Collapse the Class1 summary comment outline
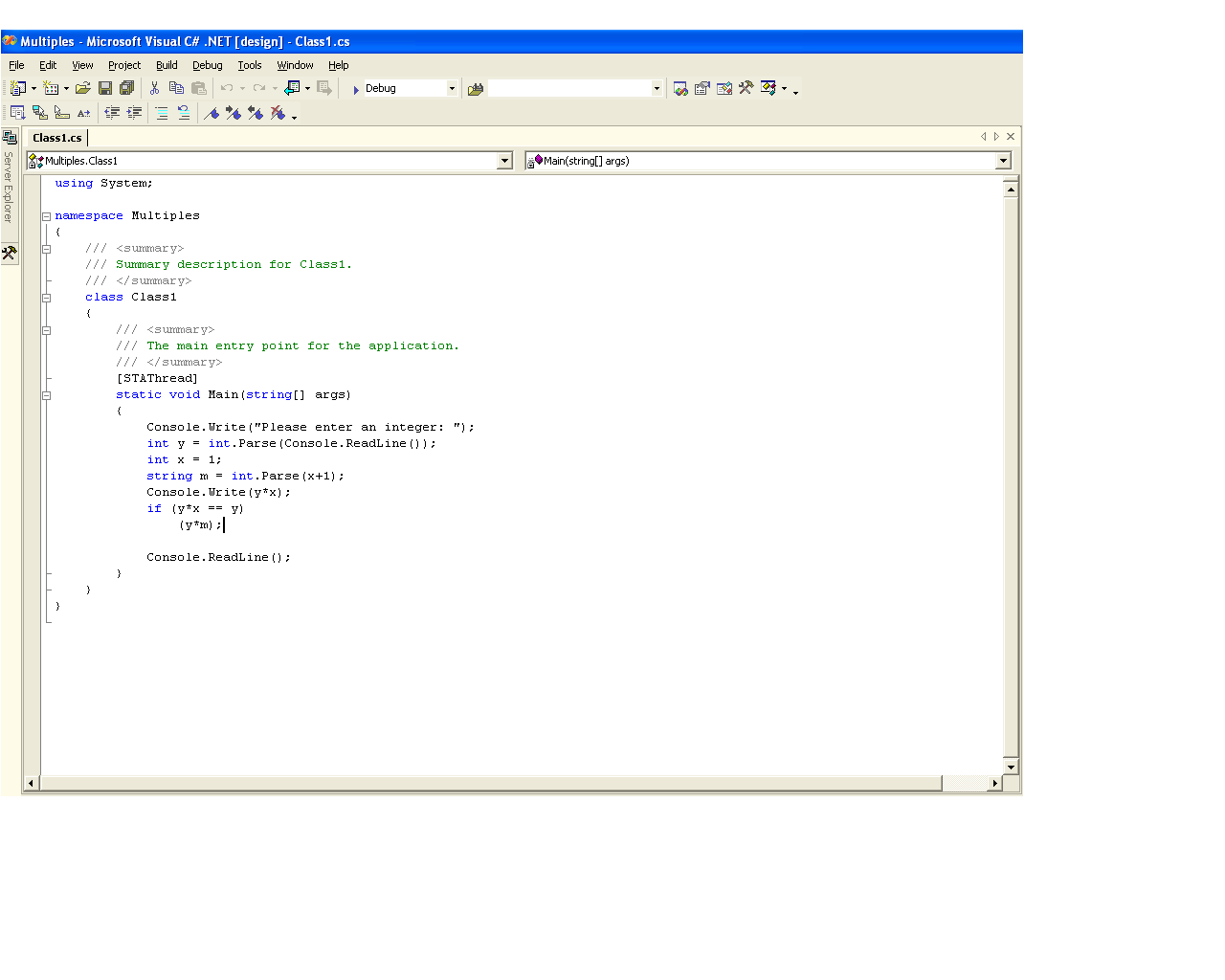The width and height of the screenshot is (1225, 980). pos(46,249)
